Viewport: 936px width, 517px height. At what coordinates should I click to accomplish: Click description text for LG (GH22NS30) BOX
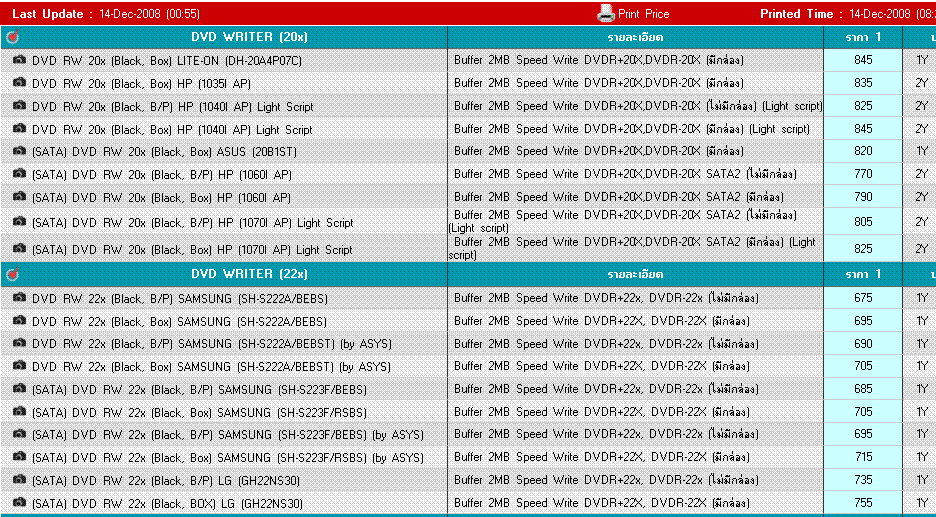pyautogui.click(x=602, y=503)
